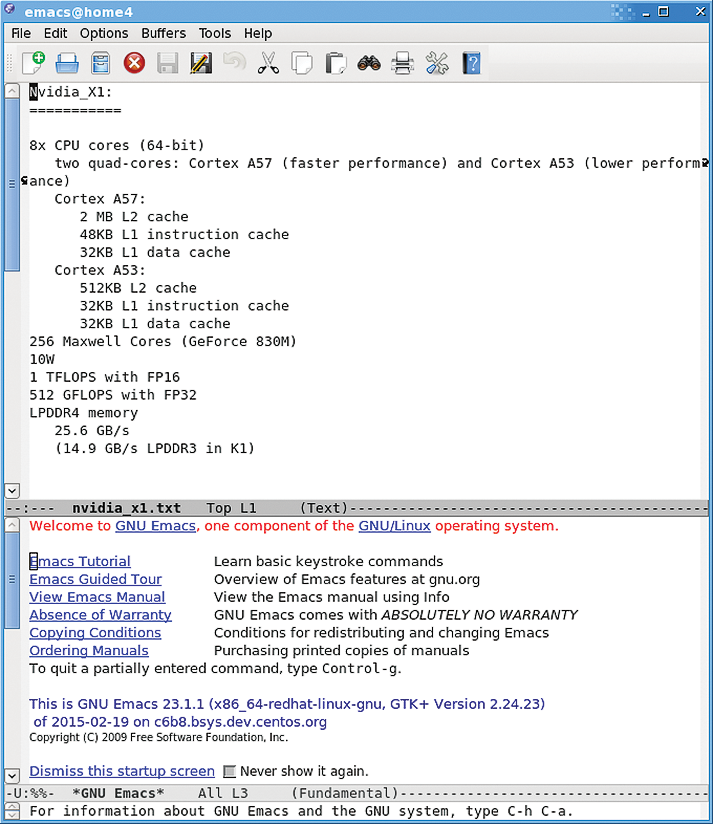Screen dimensions: 713x824
Task: Click the '25.6 GB/s' line
Action: click(92, 431)
